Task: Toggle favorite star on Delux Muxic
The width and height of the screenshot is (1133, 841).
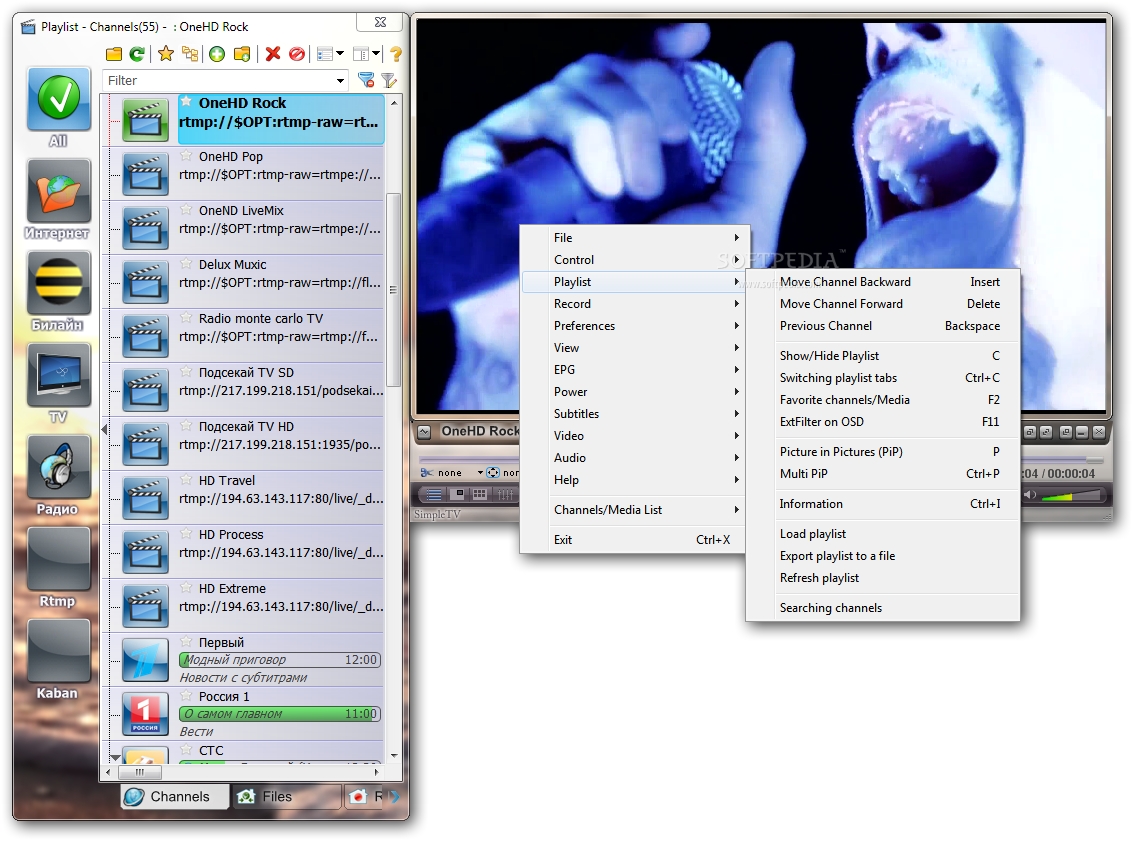Action: coord(186,263)
